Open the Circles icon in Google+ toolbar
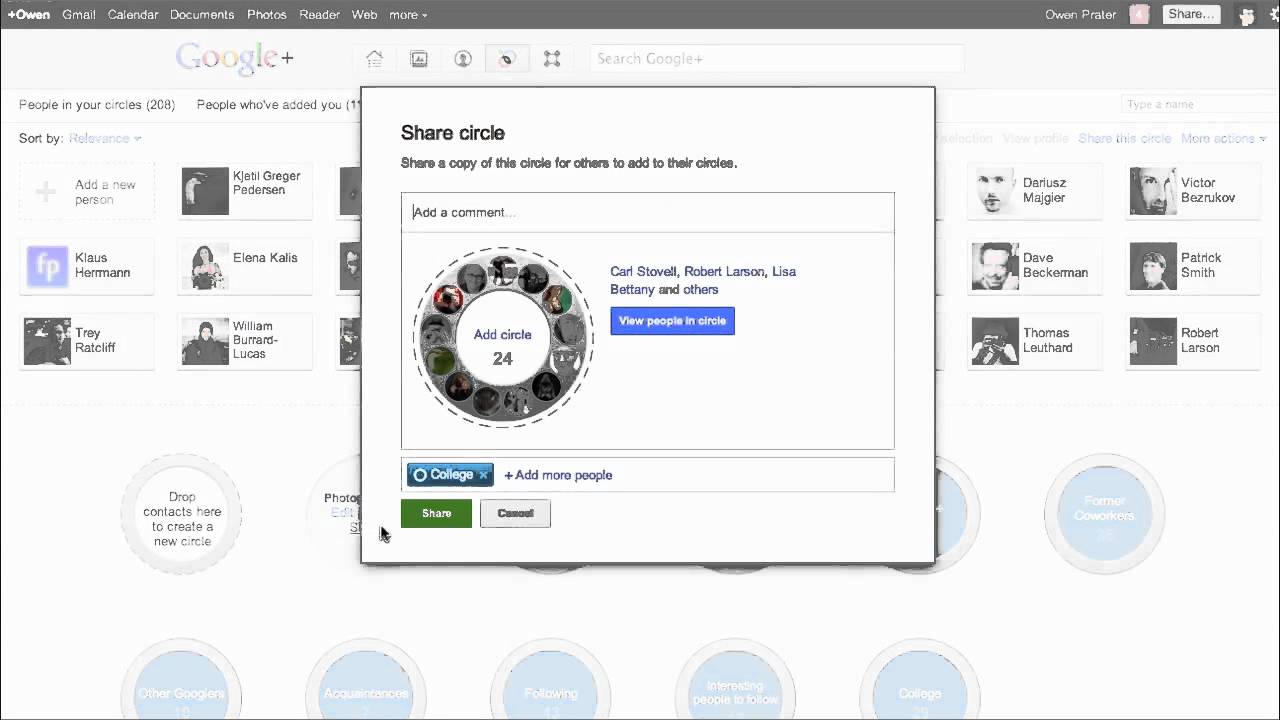Image resolution: width=1280 pixels, height=720 pixels. (506, 59)
